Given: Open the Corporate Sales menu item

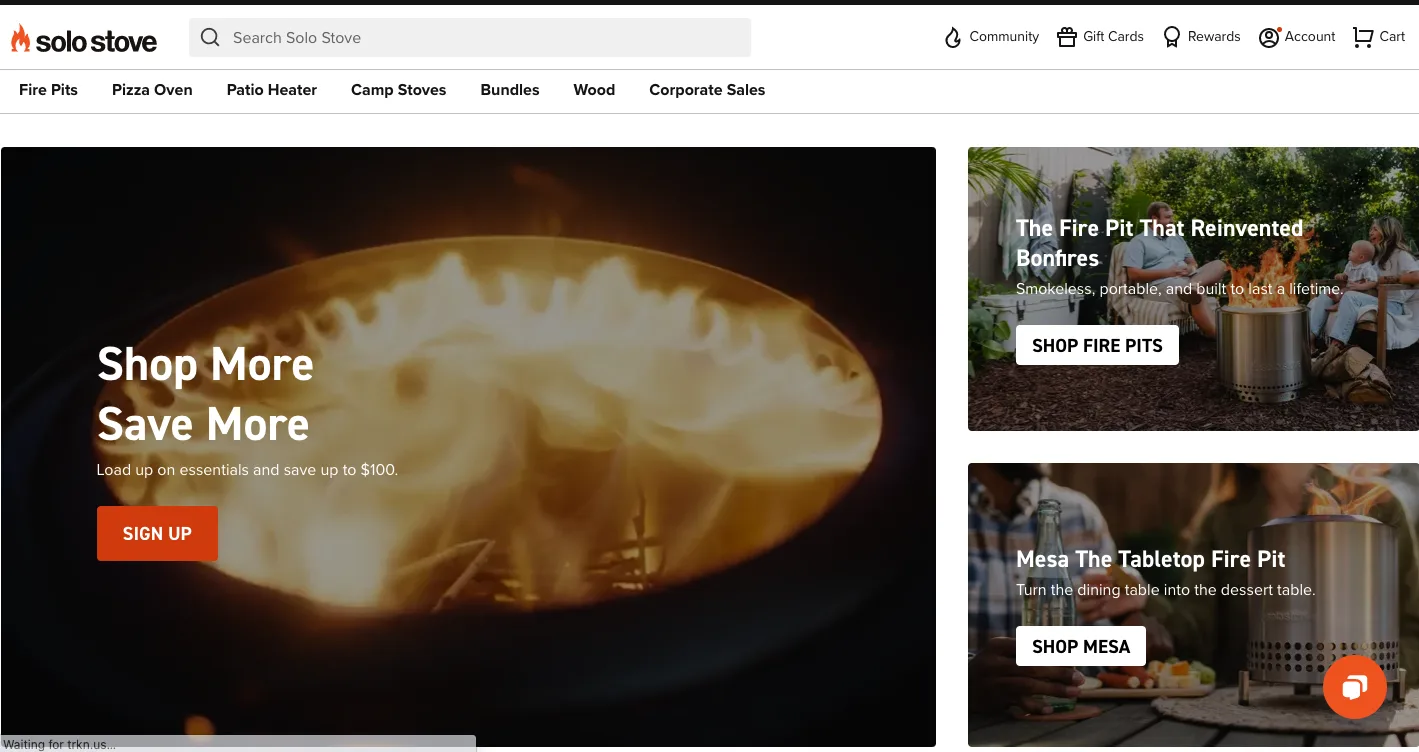Looking at the screenshot, I should pyautogui.click(x=707, y=90).
